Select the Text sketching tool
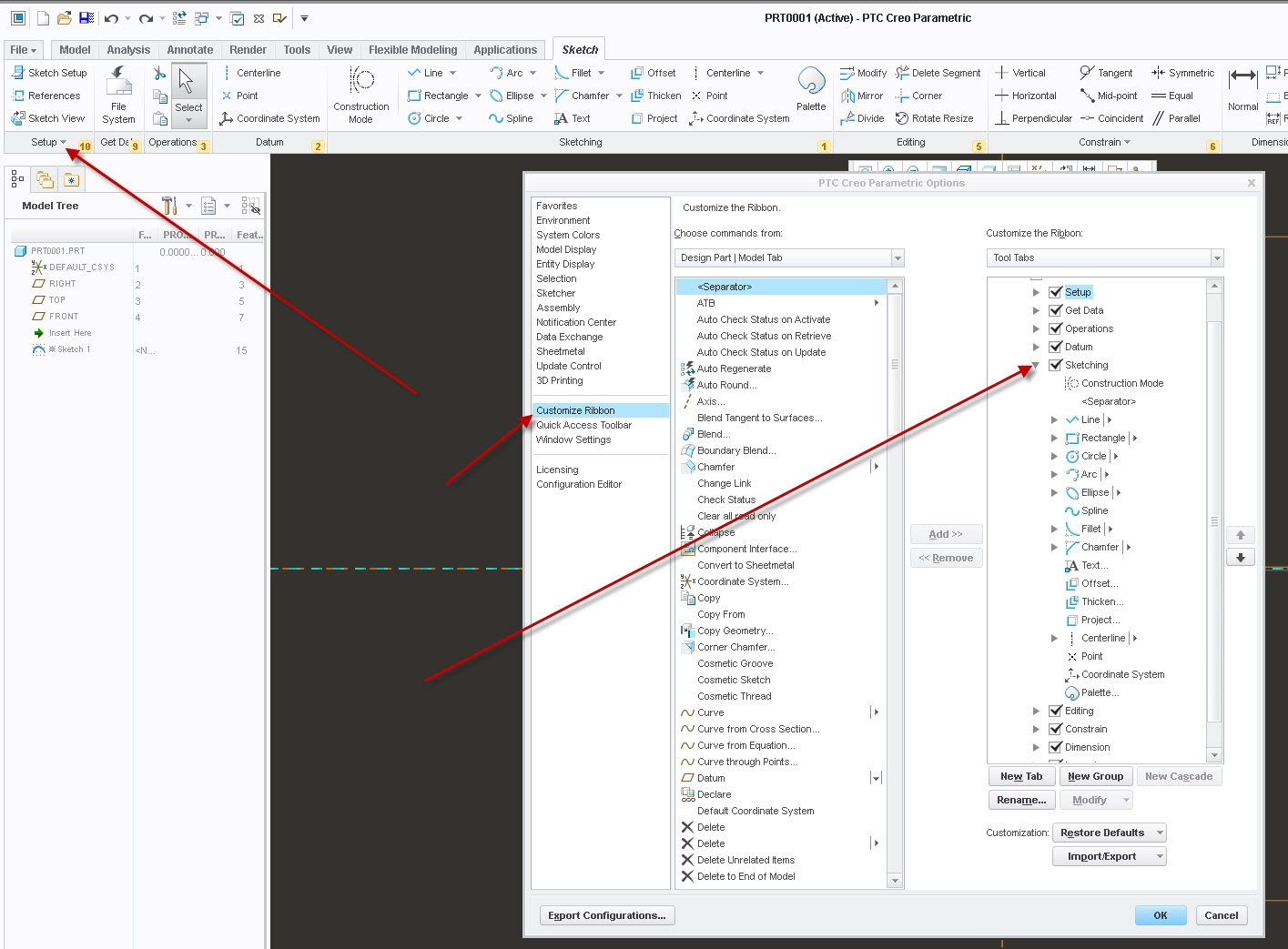 point(572,118)
